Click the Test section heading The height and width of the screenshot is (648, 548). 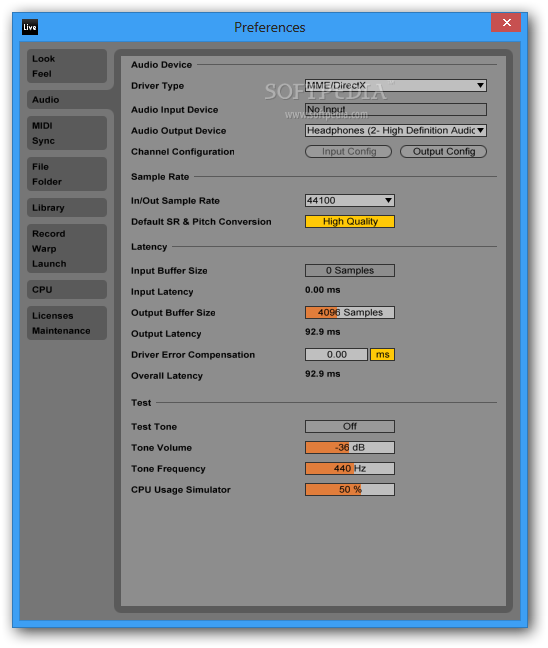pyautogui.click(x=141, y=403)
